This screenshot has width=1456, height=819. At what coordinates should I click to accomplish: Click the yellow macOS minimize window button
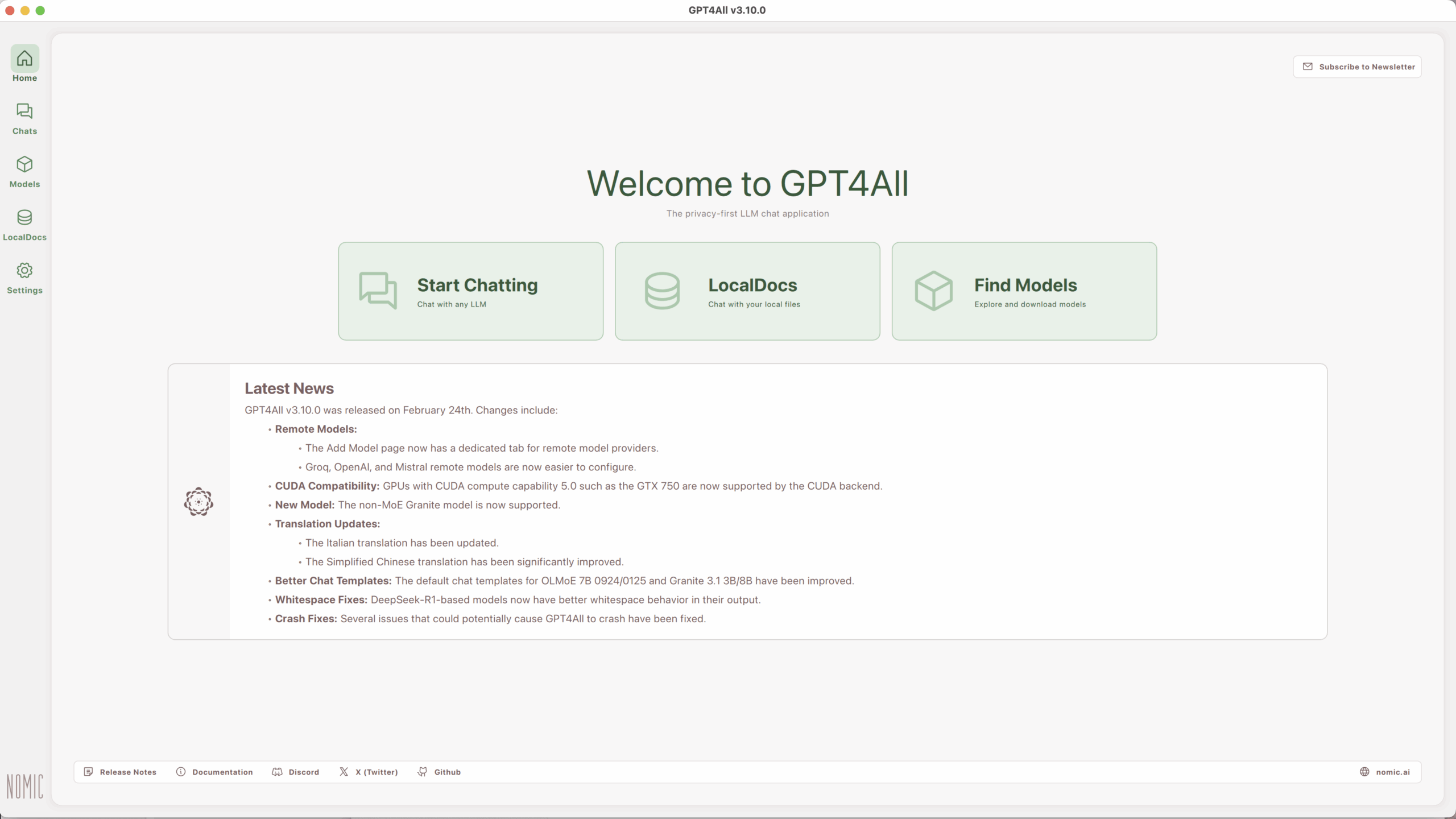click(24, 10)
